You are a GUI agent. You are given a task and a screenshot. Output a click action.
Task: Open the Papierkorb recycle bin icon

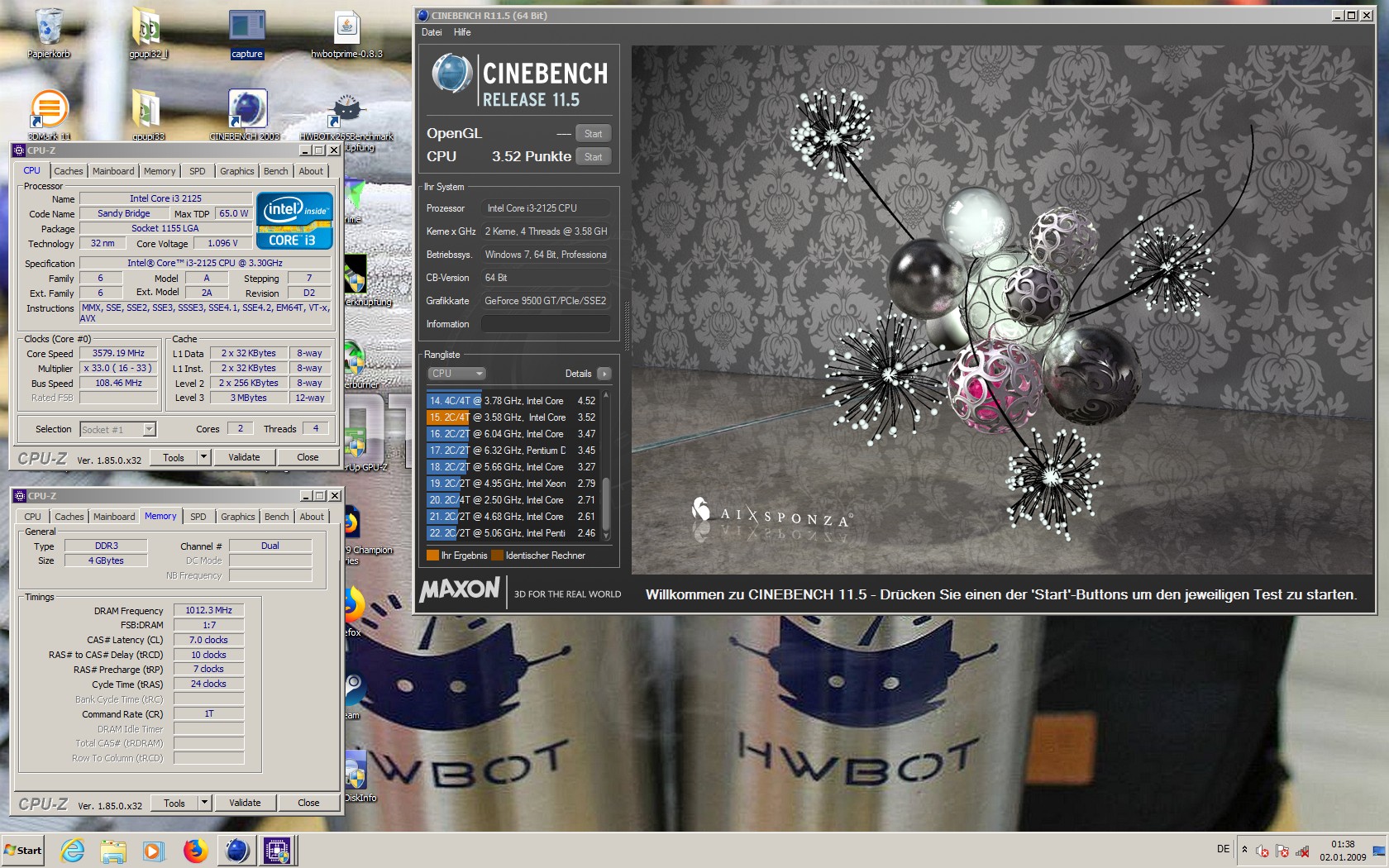tap(49, 33)
